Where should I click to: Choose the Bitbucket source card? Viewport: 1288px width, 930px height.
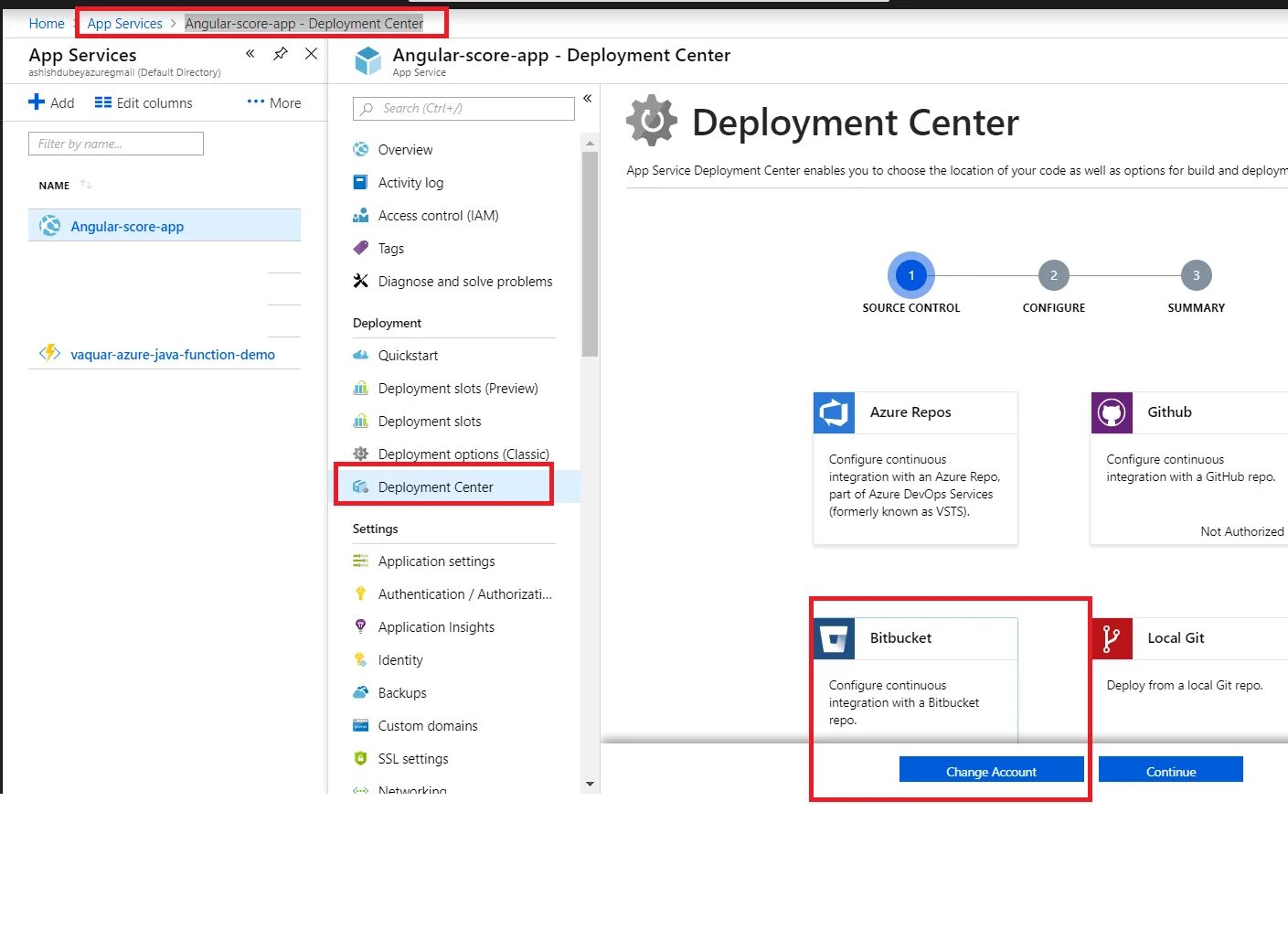click(915, 680)
